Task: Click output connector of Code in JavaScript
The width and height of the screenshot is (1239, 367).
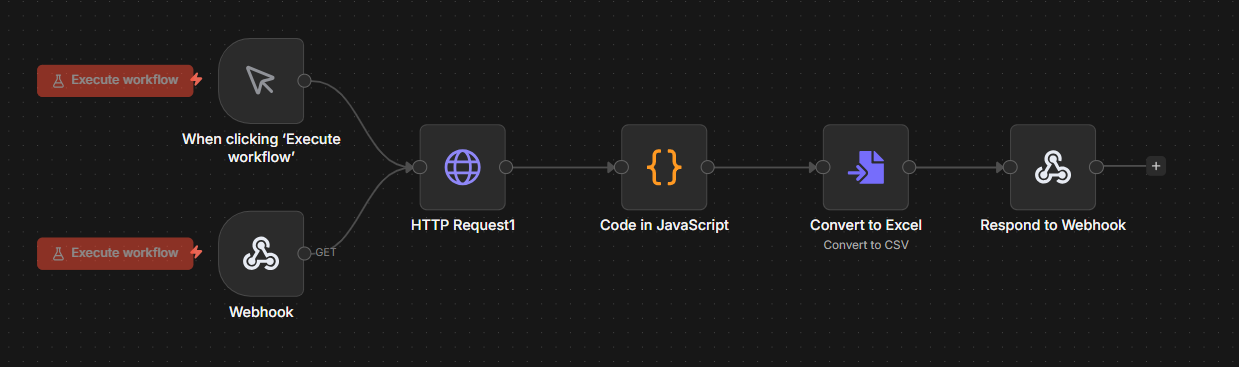Action: (707, 167)
